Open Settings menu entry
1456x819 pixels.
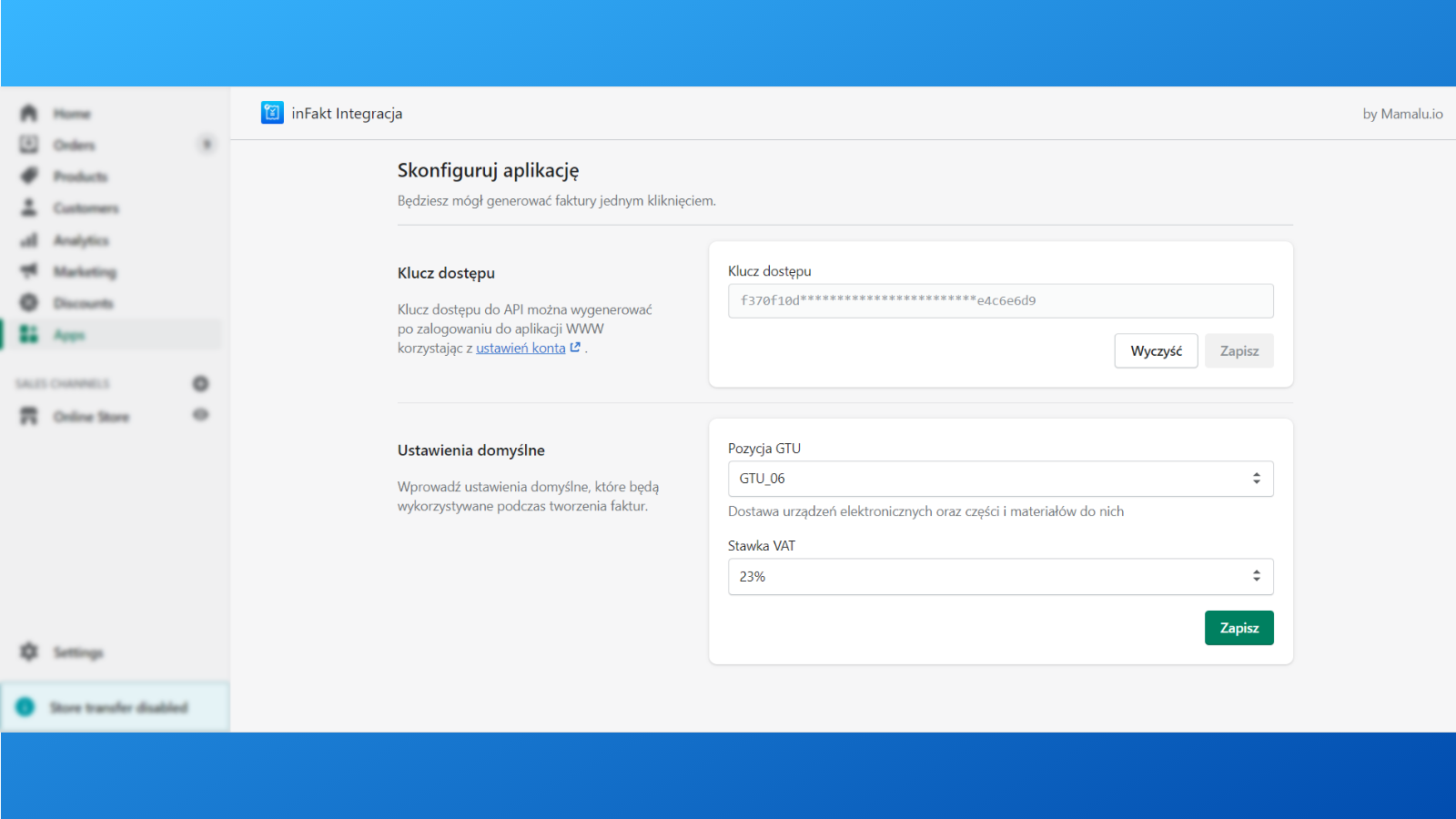point(78,652)
